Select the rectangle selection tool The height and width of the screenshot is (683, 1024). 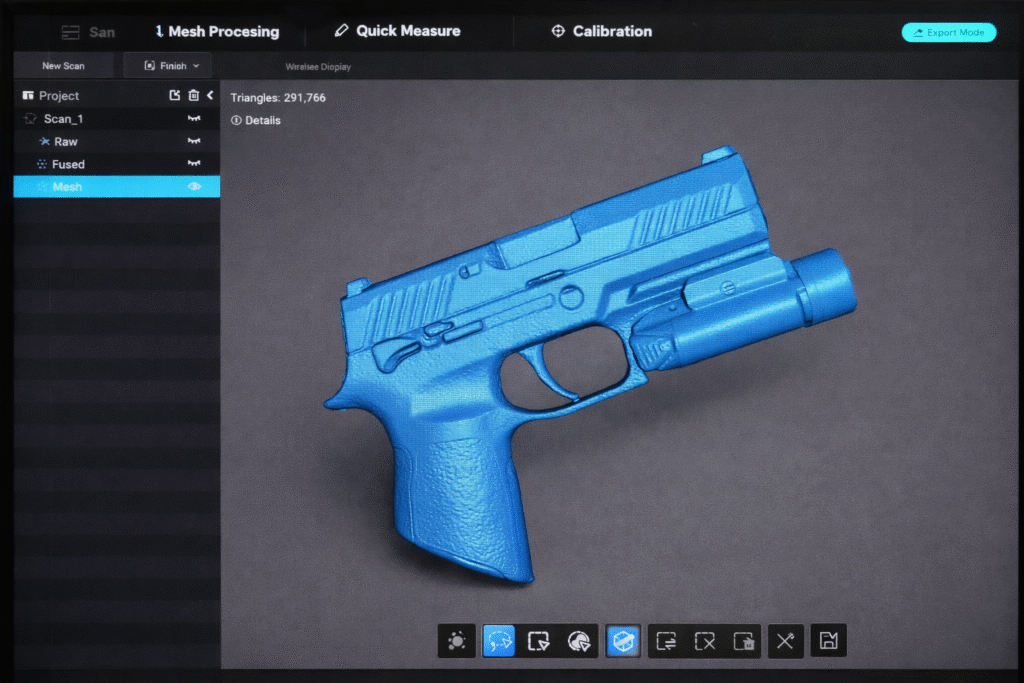[539, 641]
